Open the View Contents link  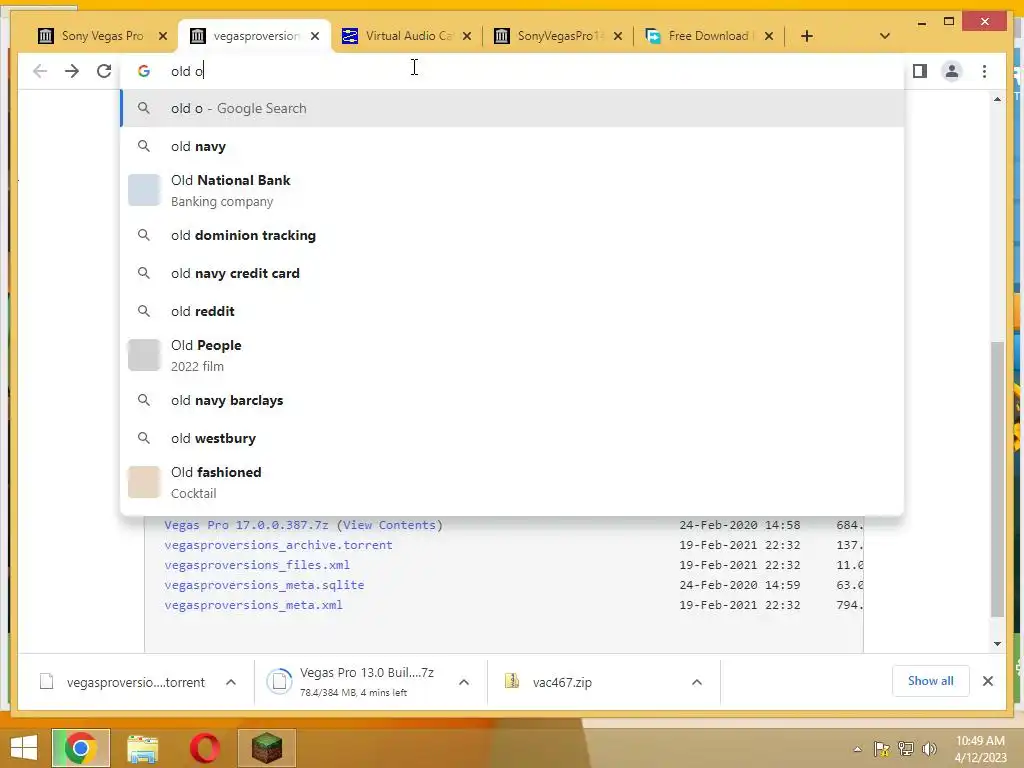(x=389, y=525)
